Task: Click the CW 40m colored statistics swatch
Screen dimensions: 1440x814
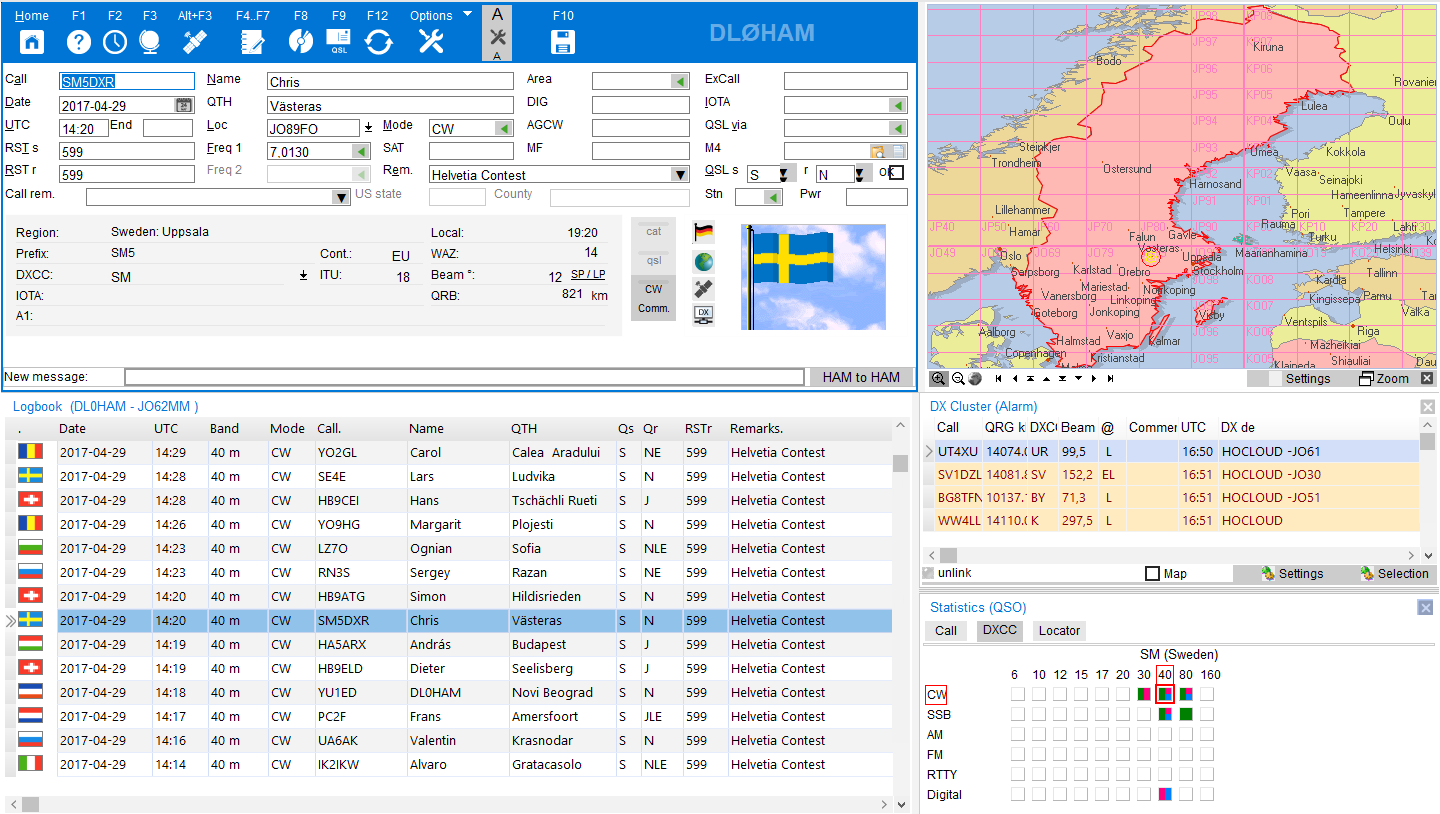Action: coord(1165,694)
